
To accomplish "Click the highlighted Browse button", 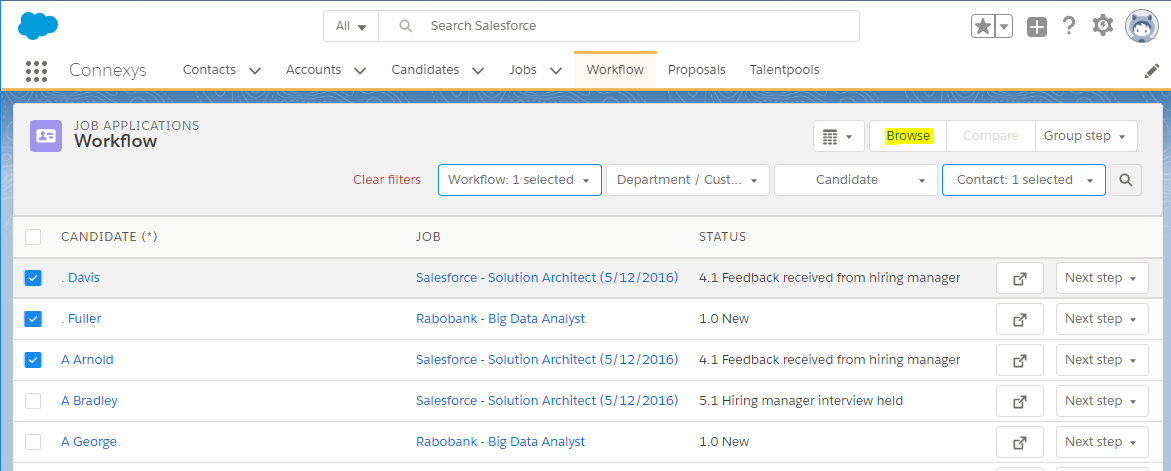I will (x=908, y=136).
